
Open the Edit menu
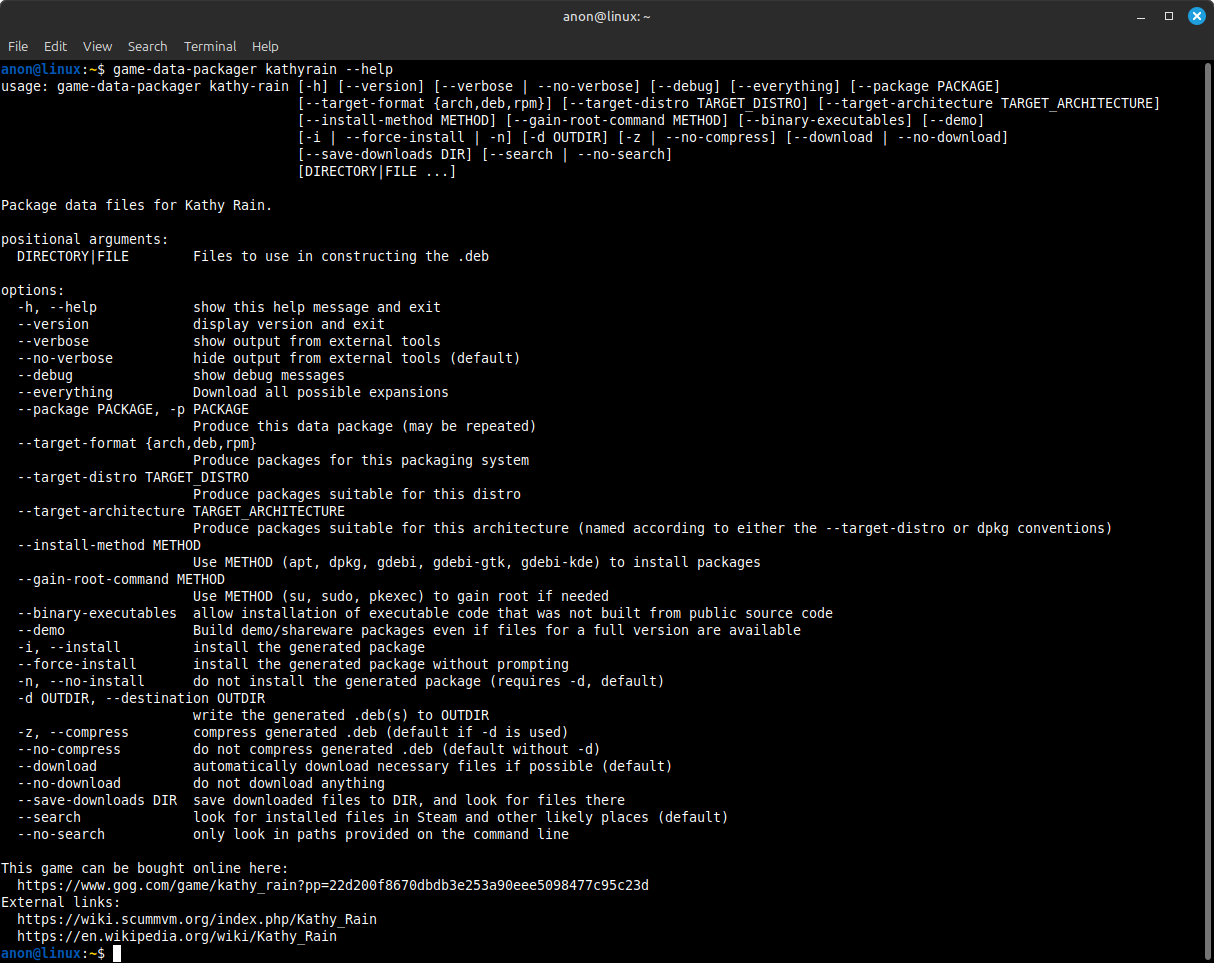pyautogui.click(x=55, y=46)
